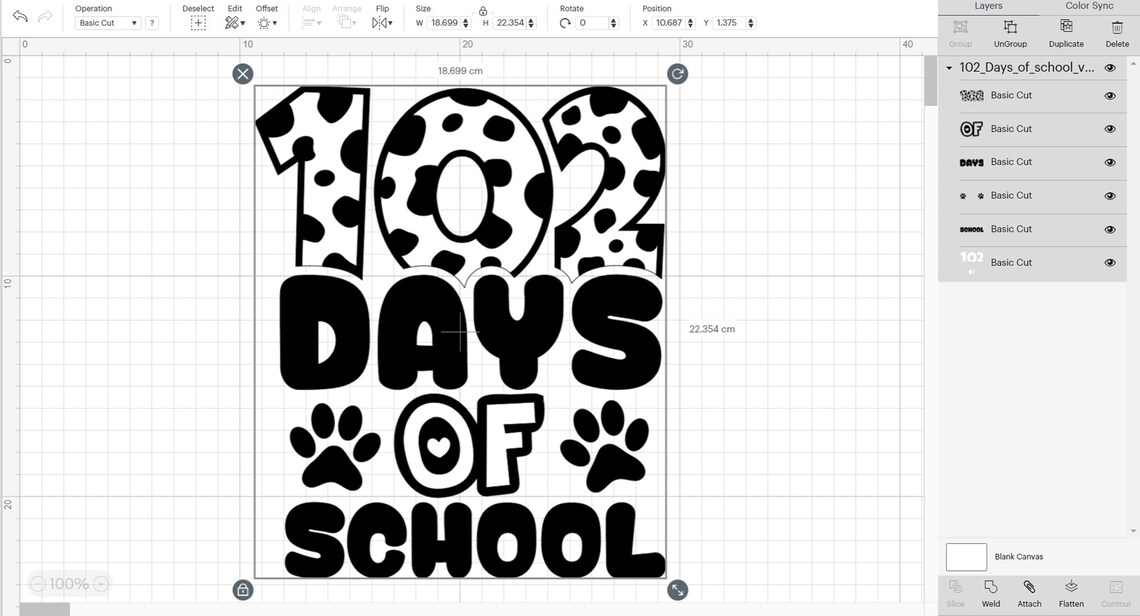
Task: Collapse the 102_Days_of_school group
Action: 947,67
